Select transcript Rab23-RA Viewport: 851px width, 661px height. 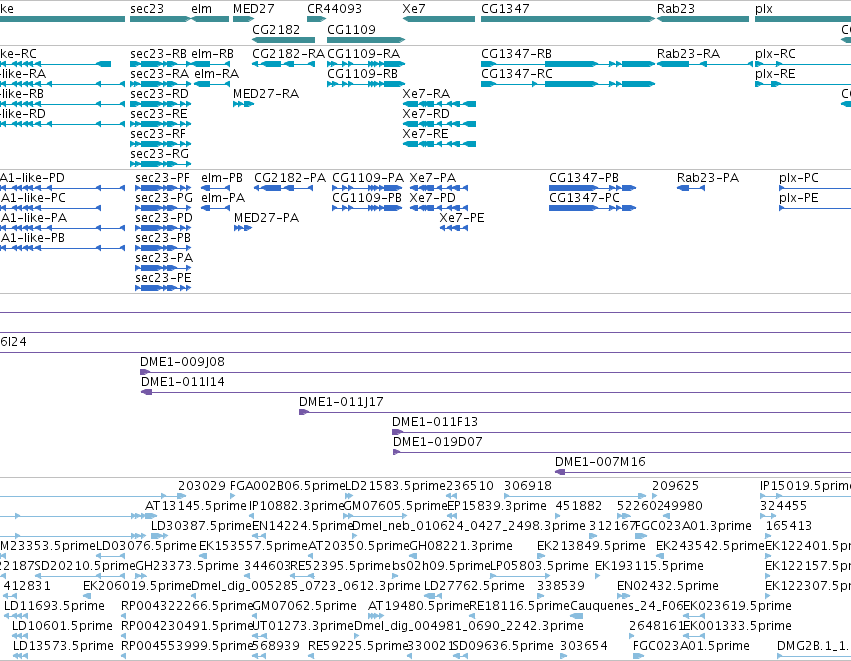point(703,64)
